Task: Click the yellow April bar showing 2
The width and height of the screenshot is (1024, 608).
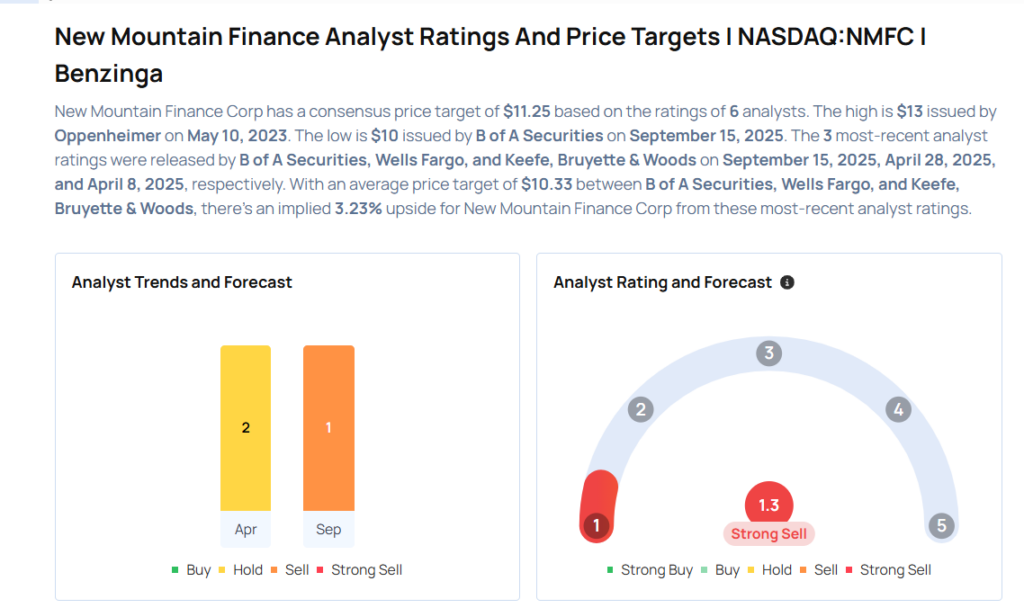Action: point(246,428)
